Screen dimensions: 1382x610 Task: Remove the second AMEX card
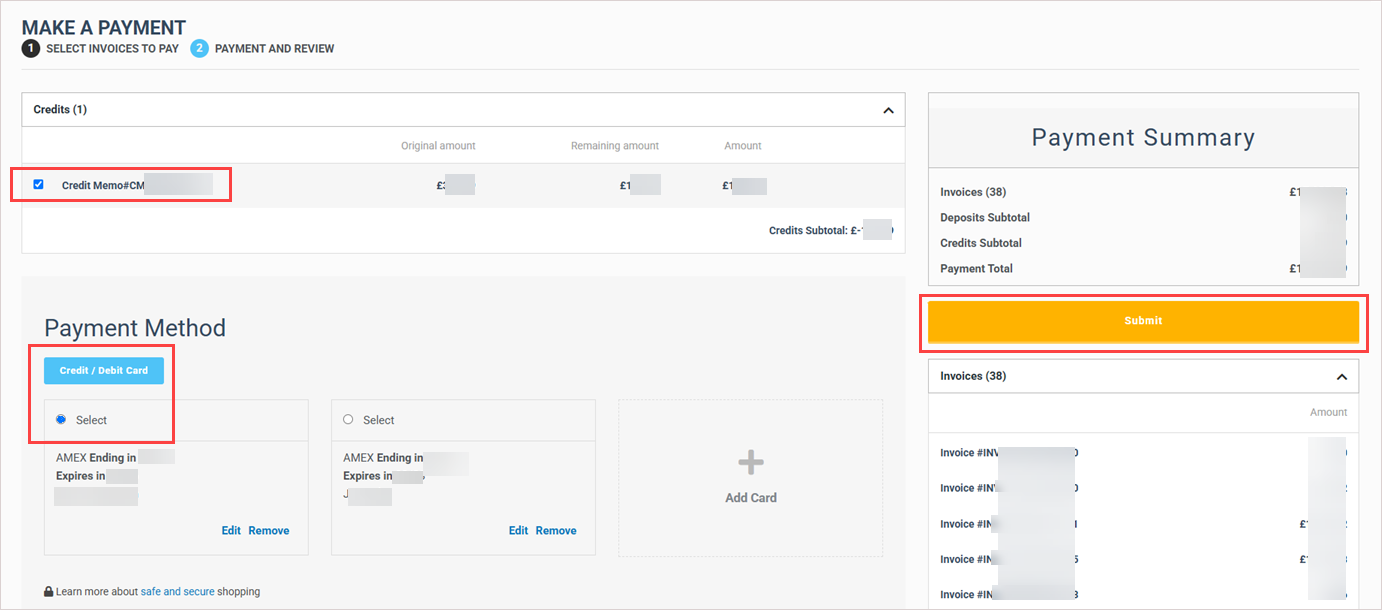tap(556, 531)
